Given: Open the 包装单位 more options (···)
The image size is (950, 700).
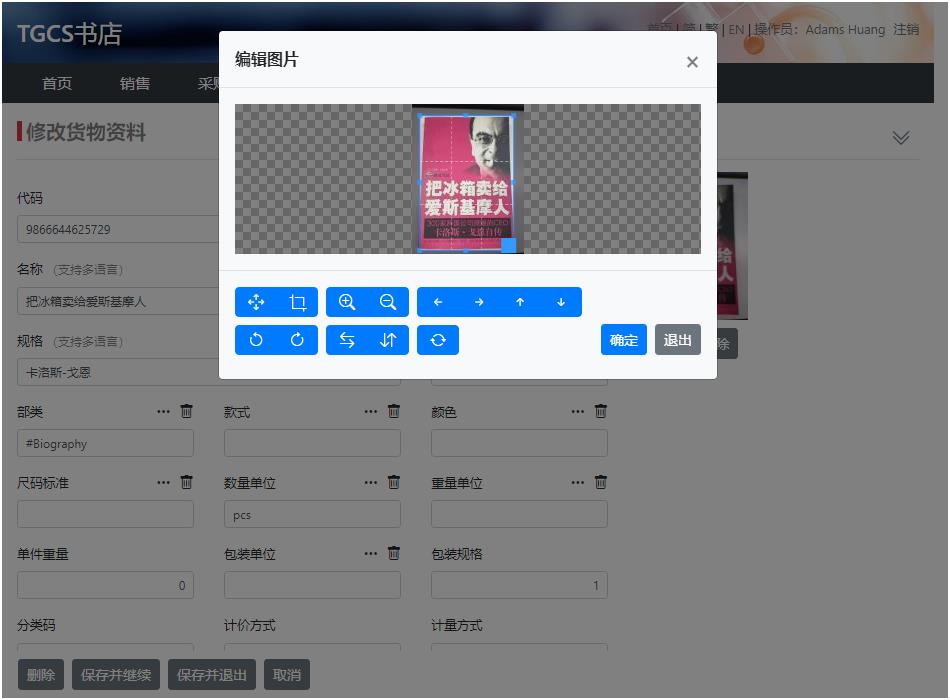Looking at the screenshot, I should coord(371,553).
